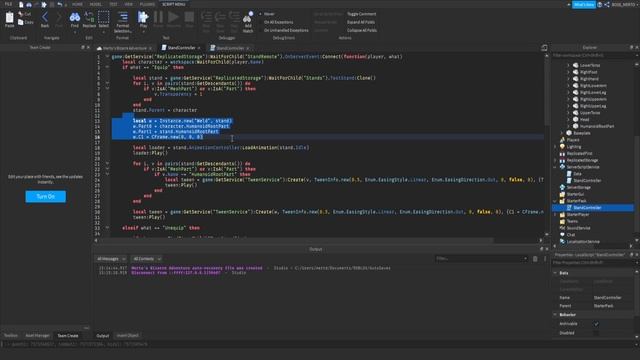Click Collapse All Folds action
The image size is (640, 360).
coord(362,30)
